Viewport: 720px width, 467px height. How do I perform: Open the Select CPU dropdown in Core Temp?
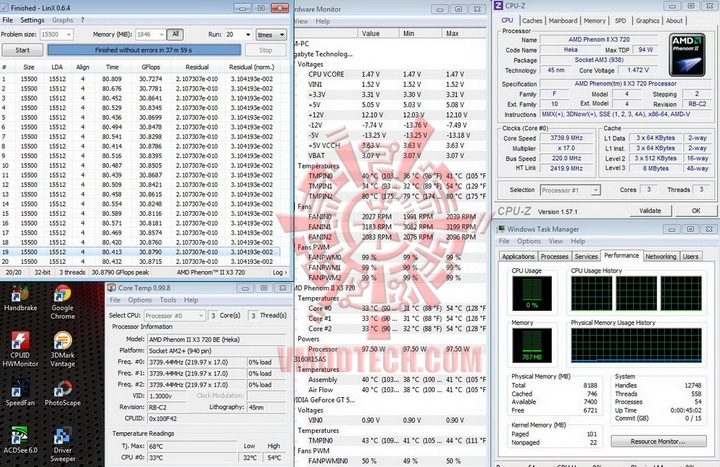click(x=174, y=315)
